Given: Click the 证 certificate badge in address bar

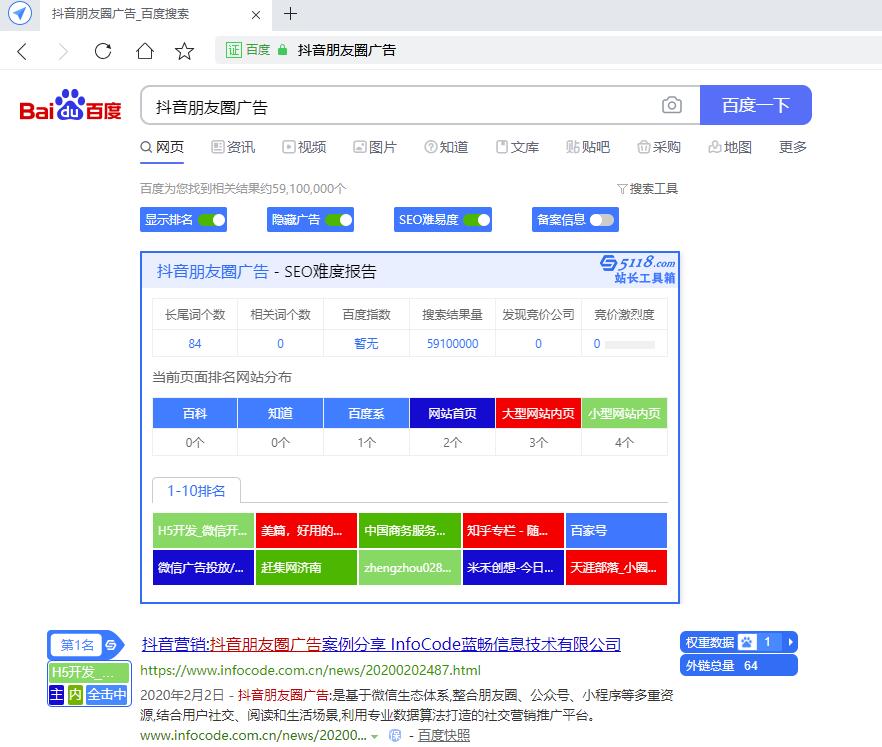Looking at the screenshot, I should point(233,50).
